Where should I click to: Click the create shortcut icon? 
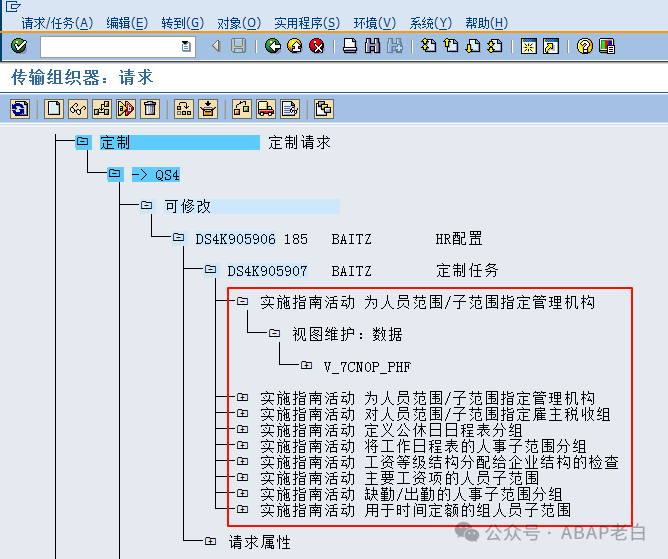pyautogui.click(x=551, y=46)
